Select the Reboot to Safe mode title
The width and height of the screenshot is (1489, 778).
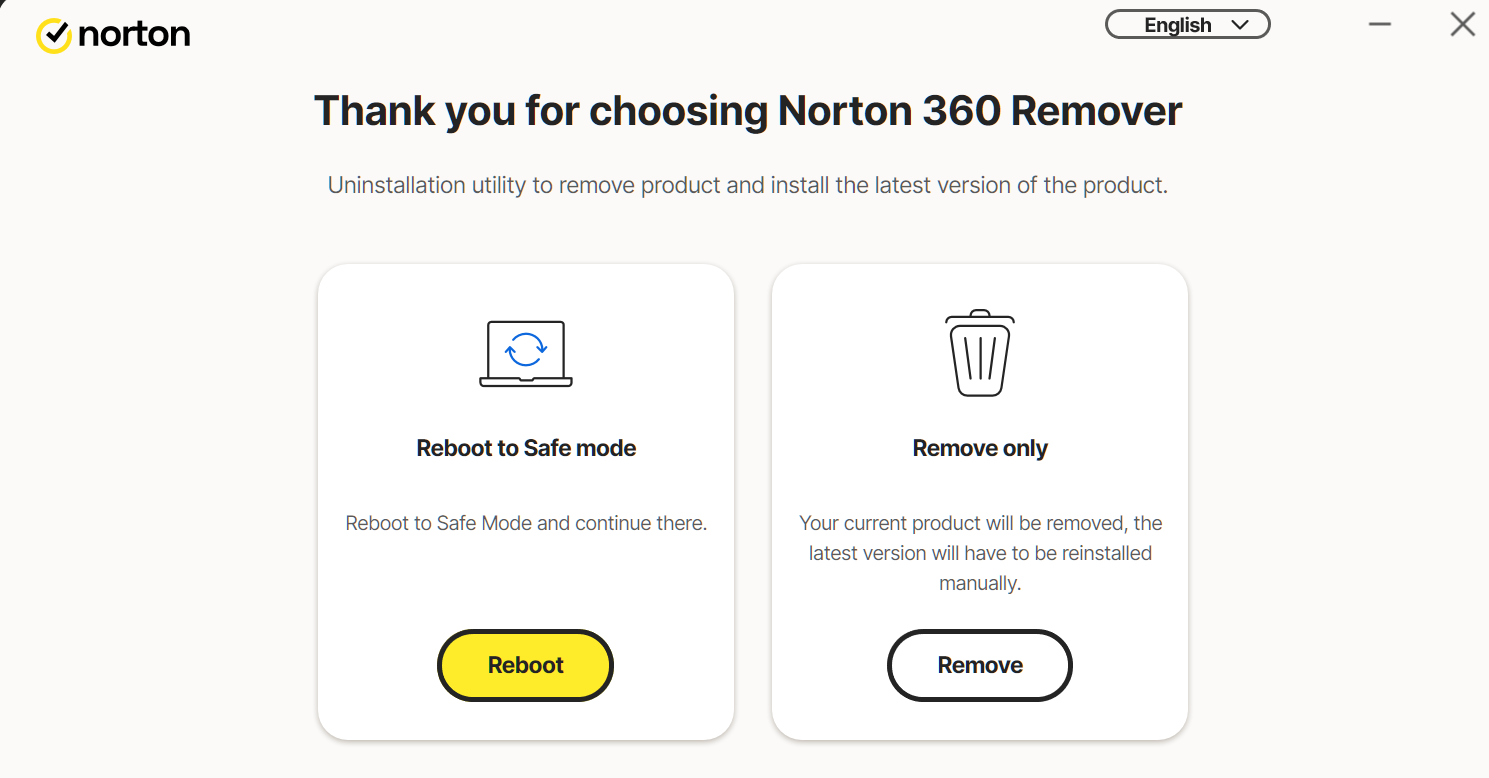click(526, 448)
